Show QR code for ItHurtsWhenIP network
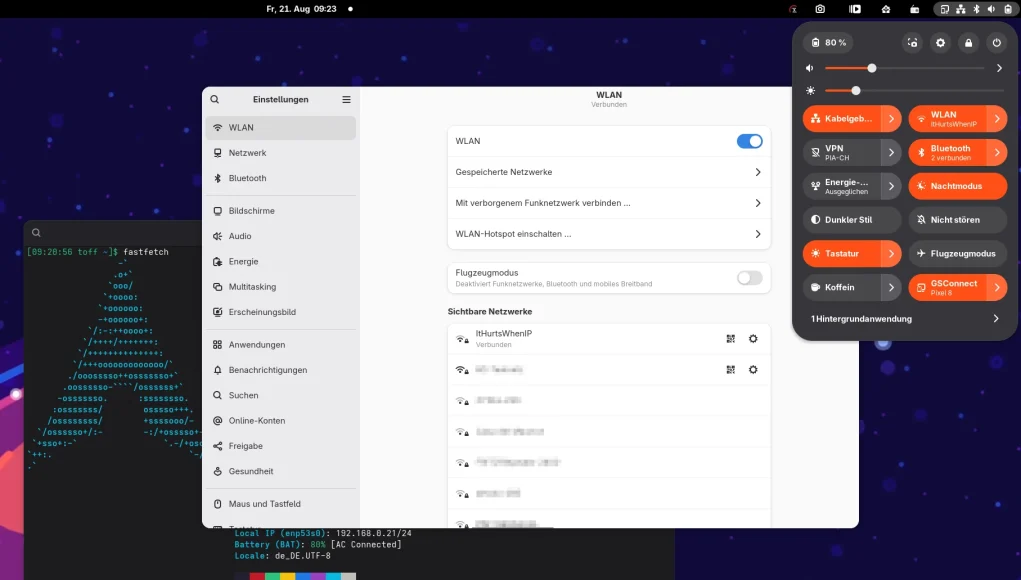The width and height of the screenshot is (1021, 580). [x=731, y=338]
